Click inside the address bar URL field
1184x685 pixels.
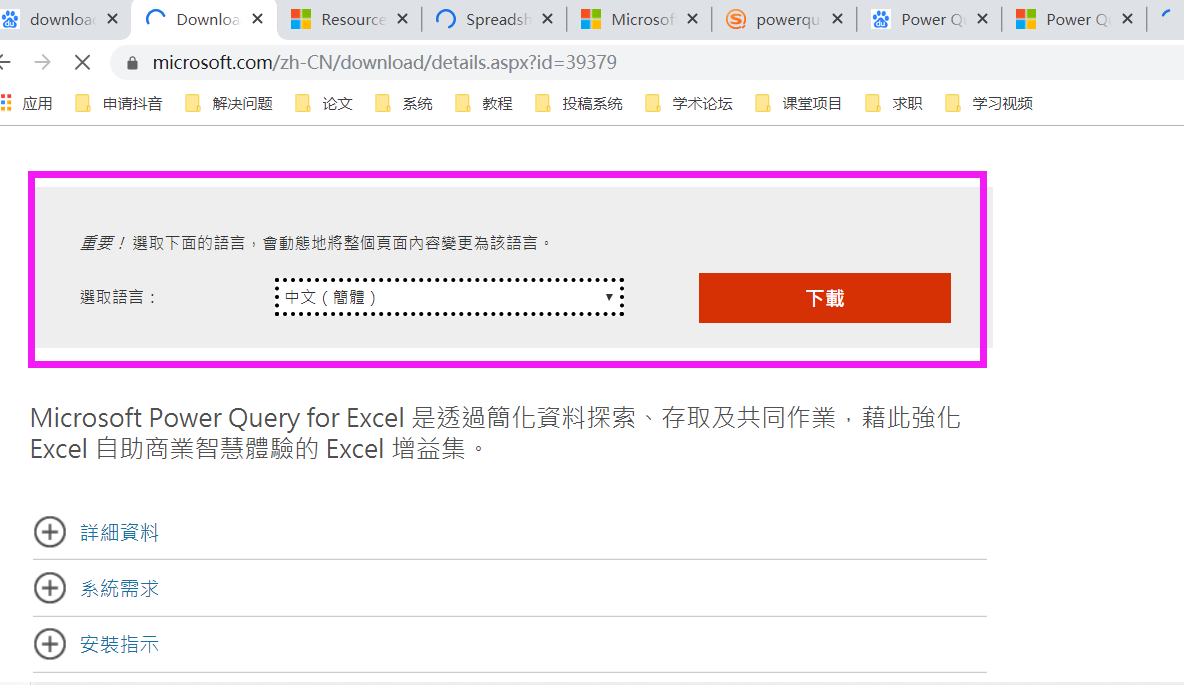pos(400,62)
